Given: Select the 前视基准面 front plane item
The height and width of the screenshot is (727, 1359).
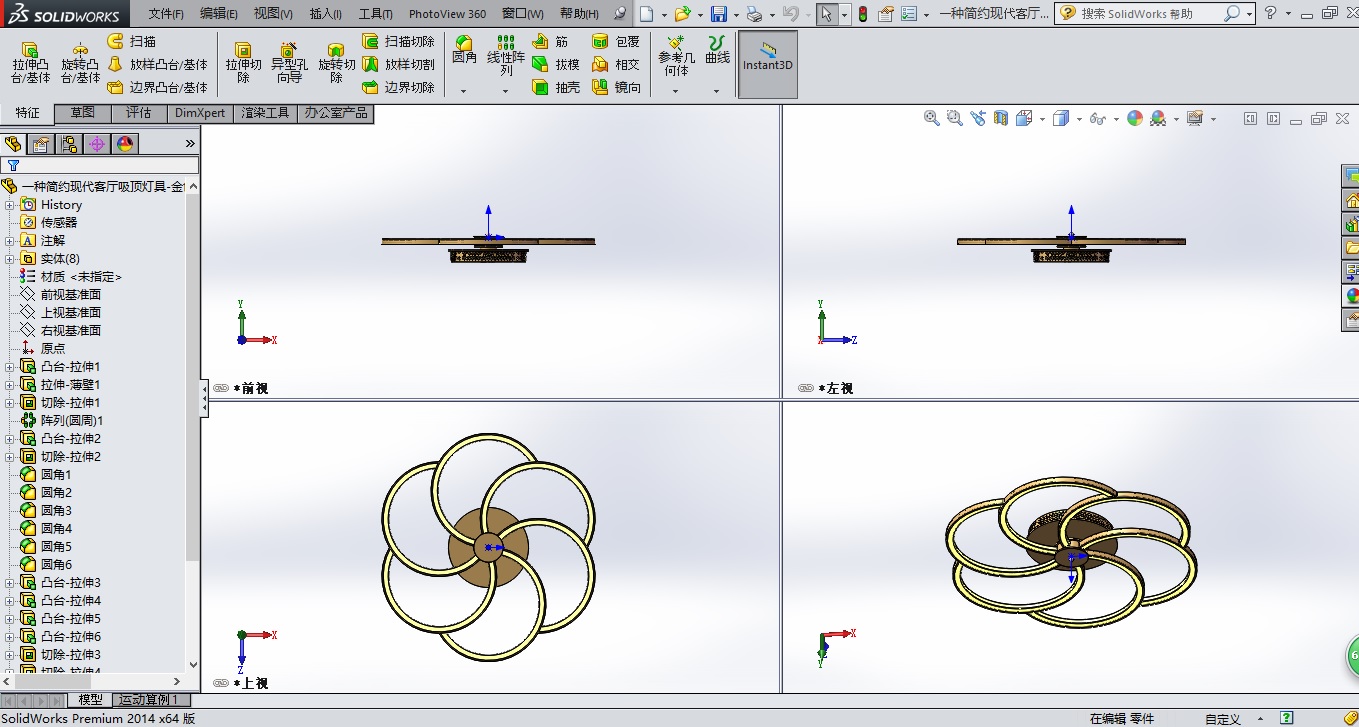Looking at the screenshot, I should pyautogui.click(x=70, y=295).
